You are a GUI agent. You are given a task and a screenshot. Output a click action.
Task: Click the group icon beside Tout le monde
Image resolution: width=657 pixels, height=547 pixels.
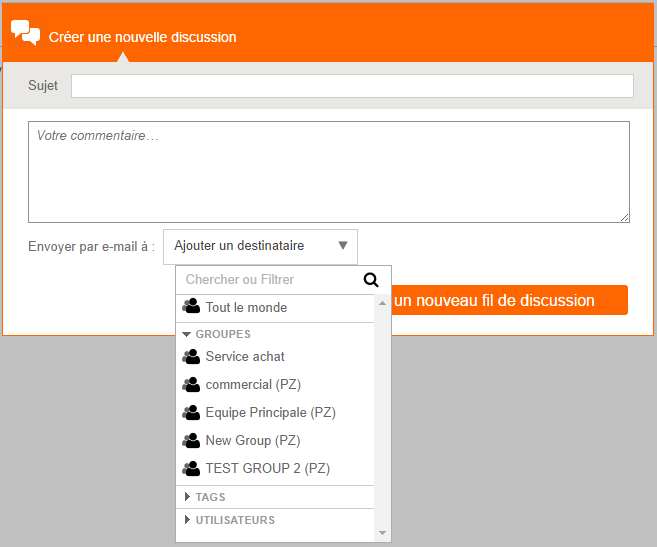coord(191,307)
